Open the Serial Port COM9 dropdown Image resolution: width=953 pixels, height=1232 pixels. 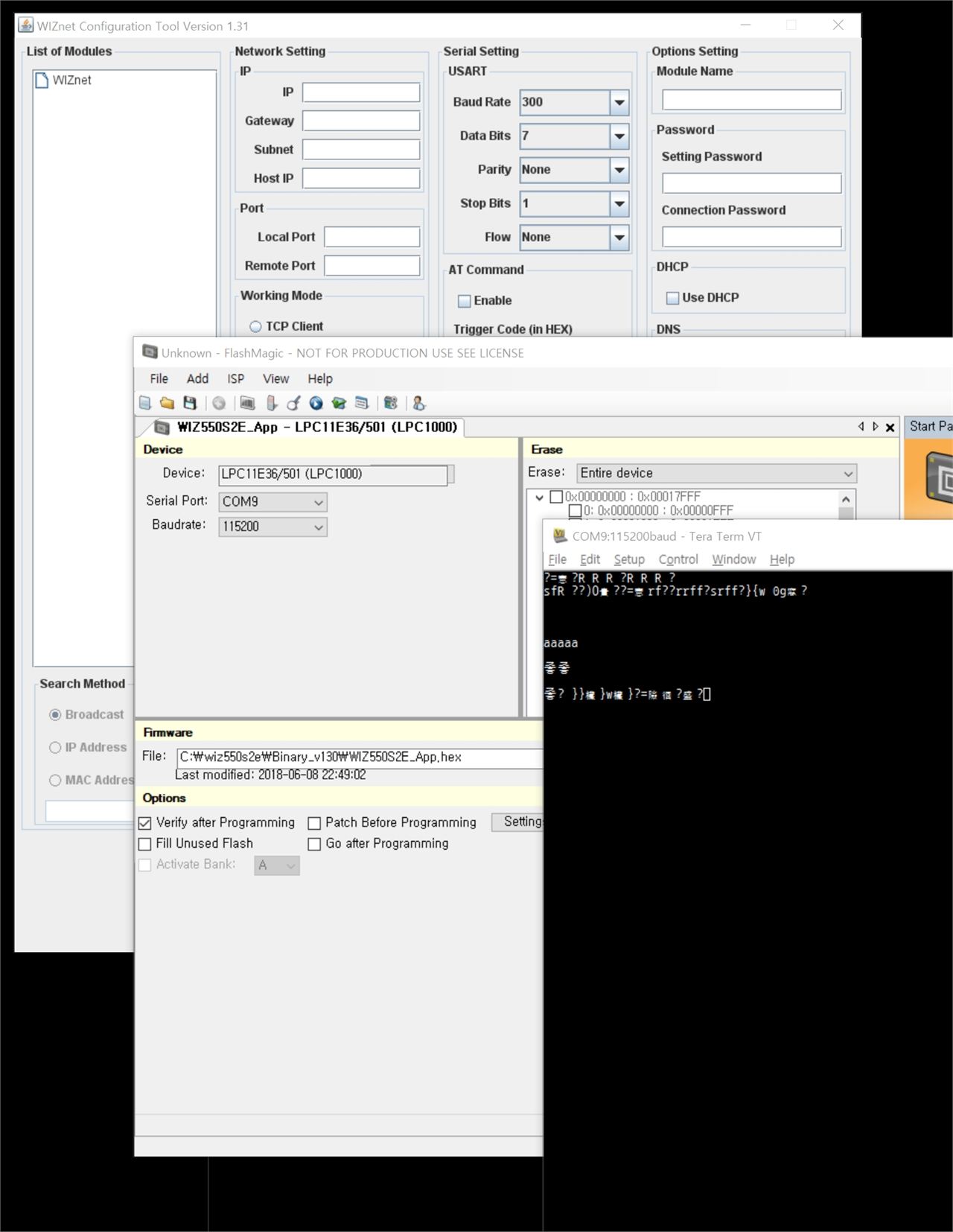(272, 502)
